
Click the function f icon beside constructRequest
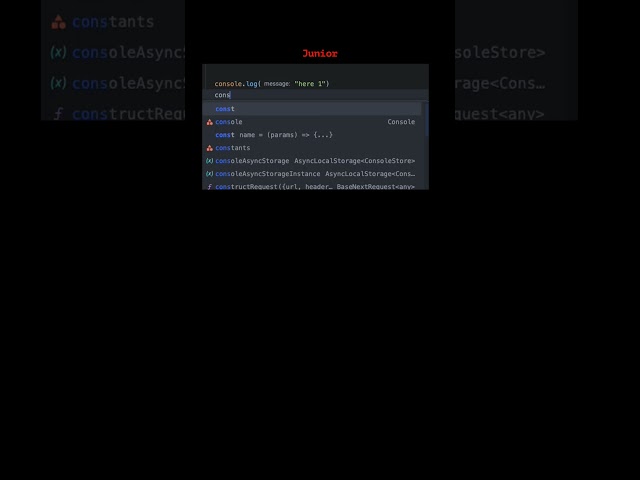pos(209,187)
